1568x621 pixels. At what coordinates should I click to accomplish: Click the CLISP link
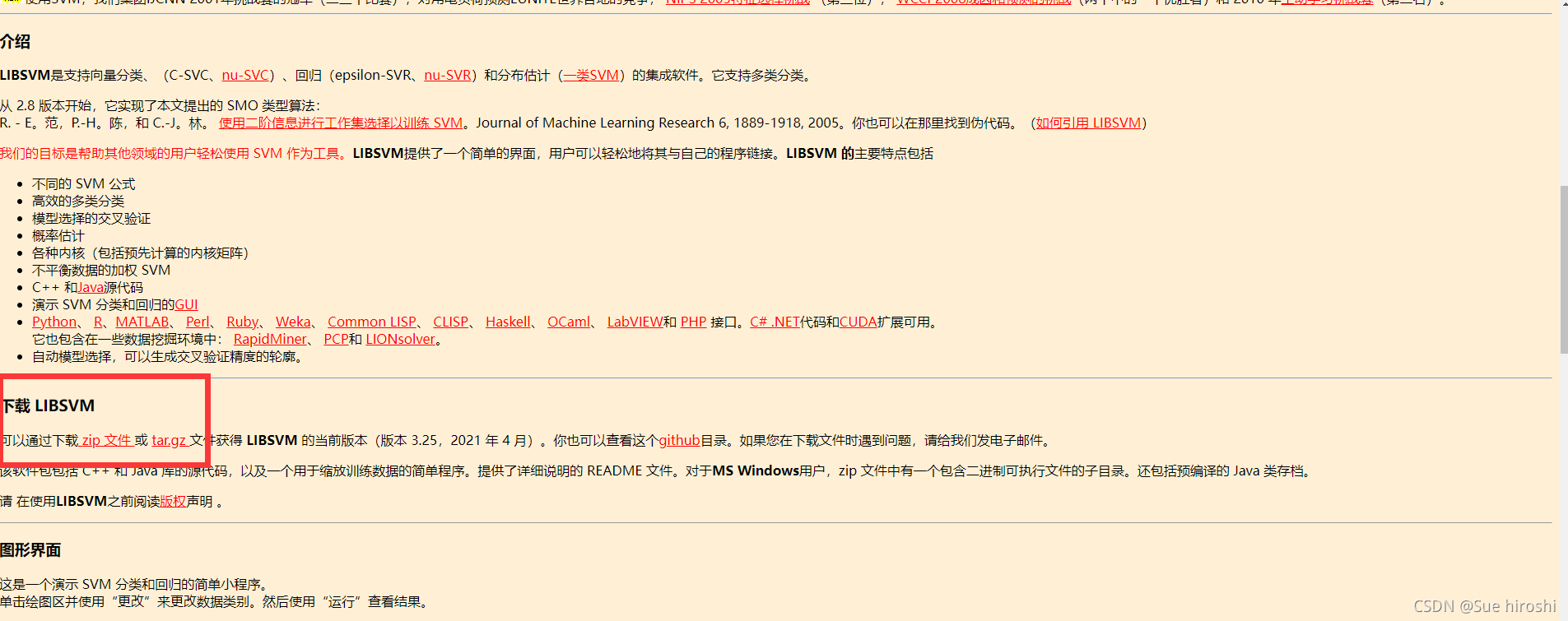tap(451, 322)
